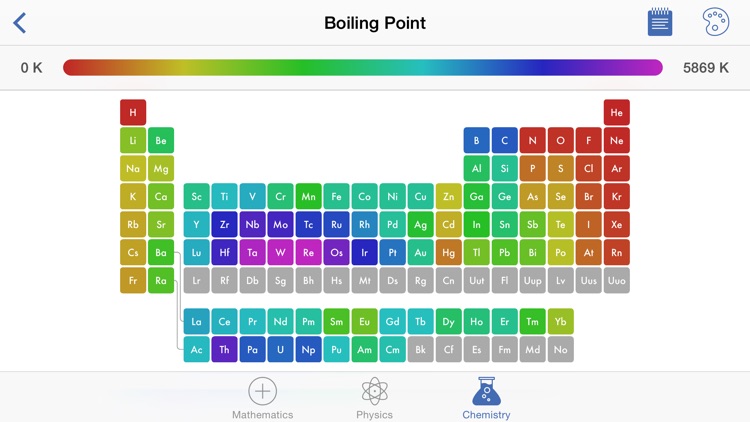Select the Francium (Fr) element
750x422 pixels.
133,280
